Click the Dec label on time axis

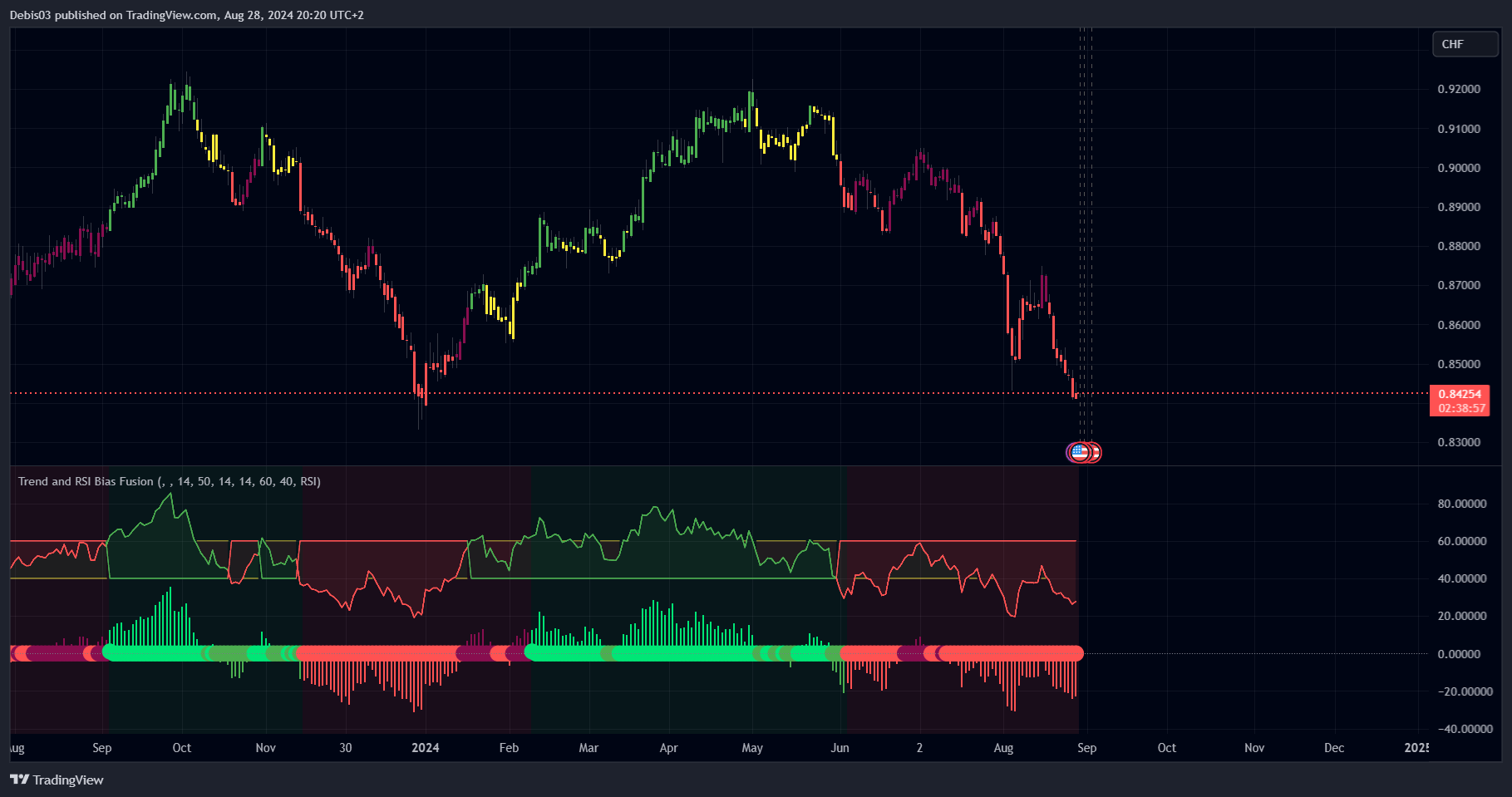coord(1334,748)
